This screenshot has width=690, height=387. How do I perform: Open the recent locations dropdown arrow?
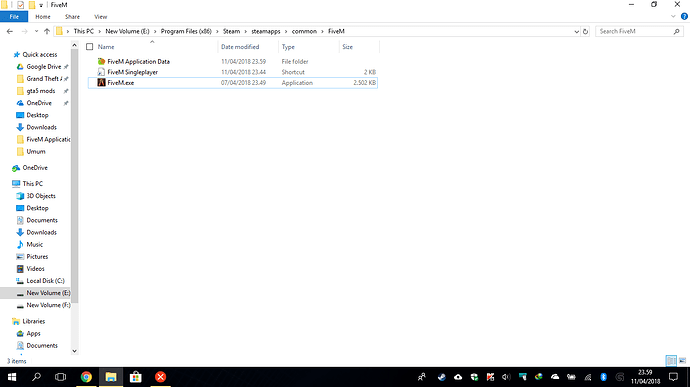(36, 31)
